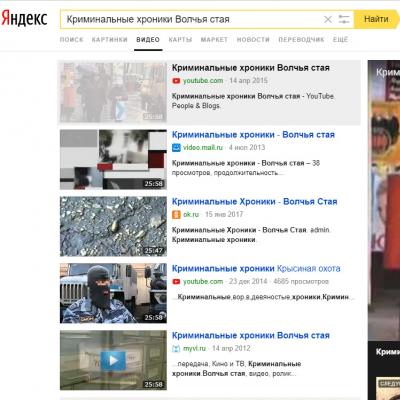This screenshot has width=400, height=400.
Task: Play the myvi.ru video thumbnail button
Action: [113, 360]
